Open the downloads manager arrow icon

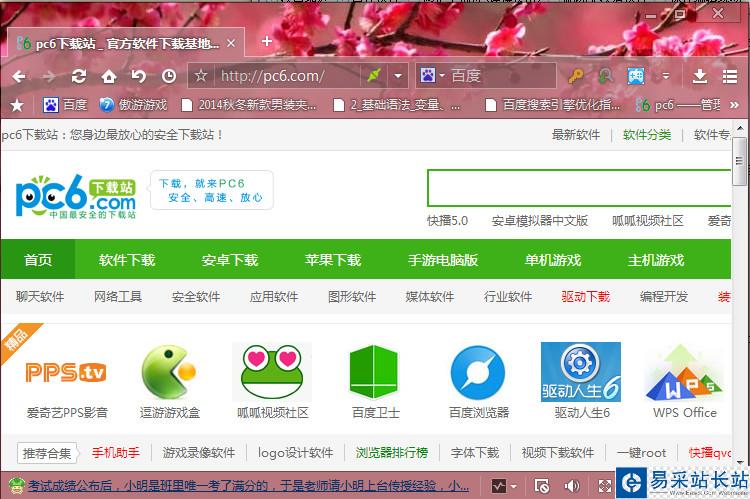pyautogui.click(x=700, y=76)
